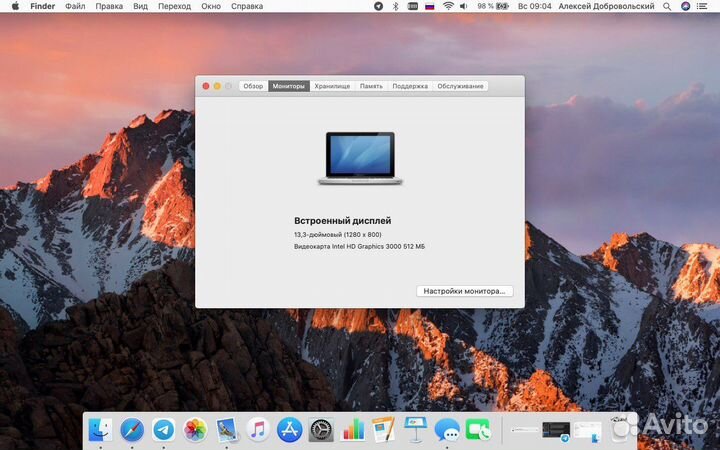This screenshot has width=720, height=450.
Task: Open System Preferences from the Dock
Action: point(321,430)
